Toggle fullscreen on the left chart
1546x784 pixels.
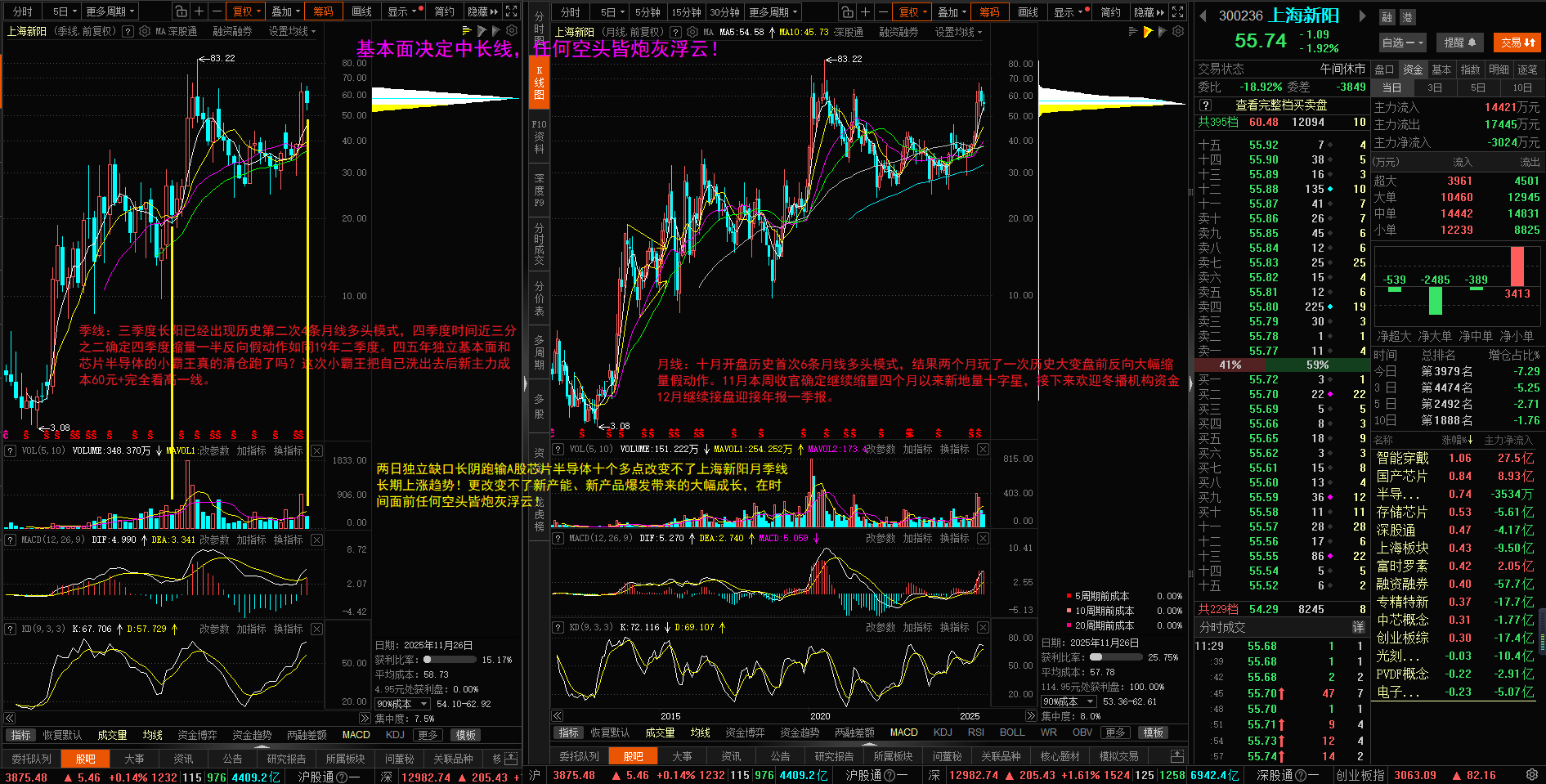tap(512, 11)
